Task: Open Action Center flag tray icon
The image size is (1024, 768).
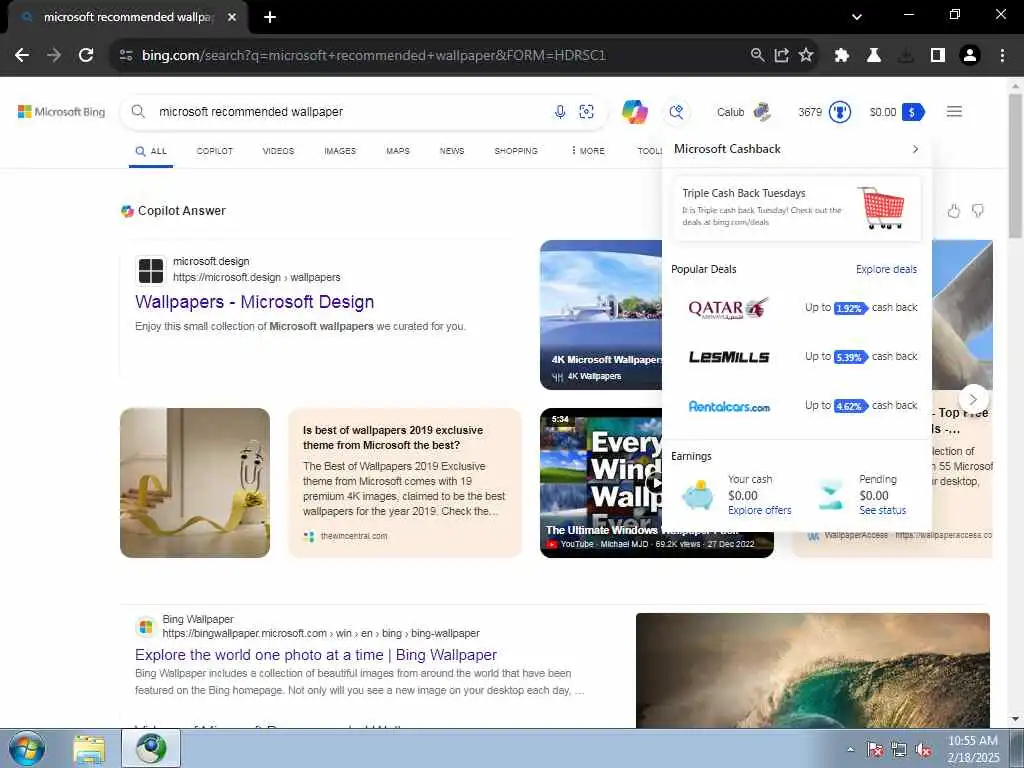Action: tap(874, 750)
